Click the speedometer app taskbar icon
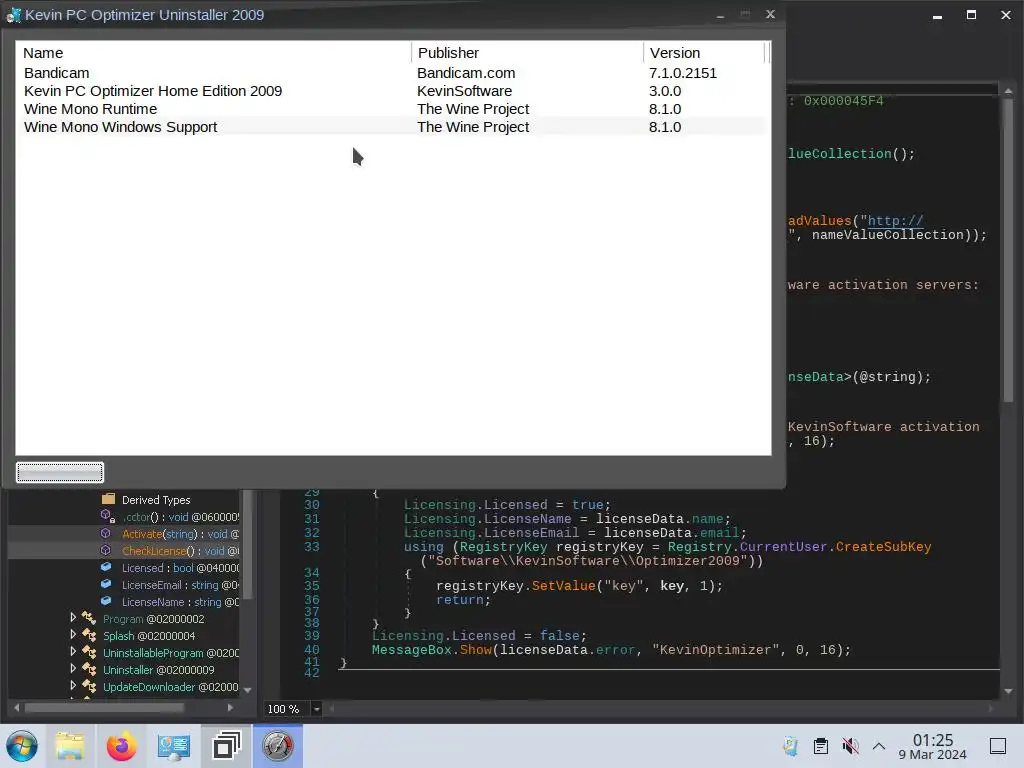This screenshot has width=1024, height=768. [x=278, y=746]
